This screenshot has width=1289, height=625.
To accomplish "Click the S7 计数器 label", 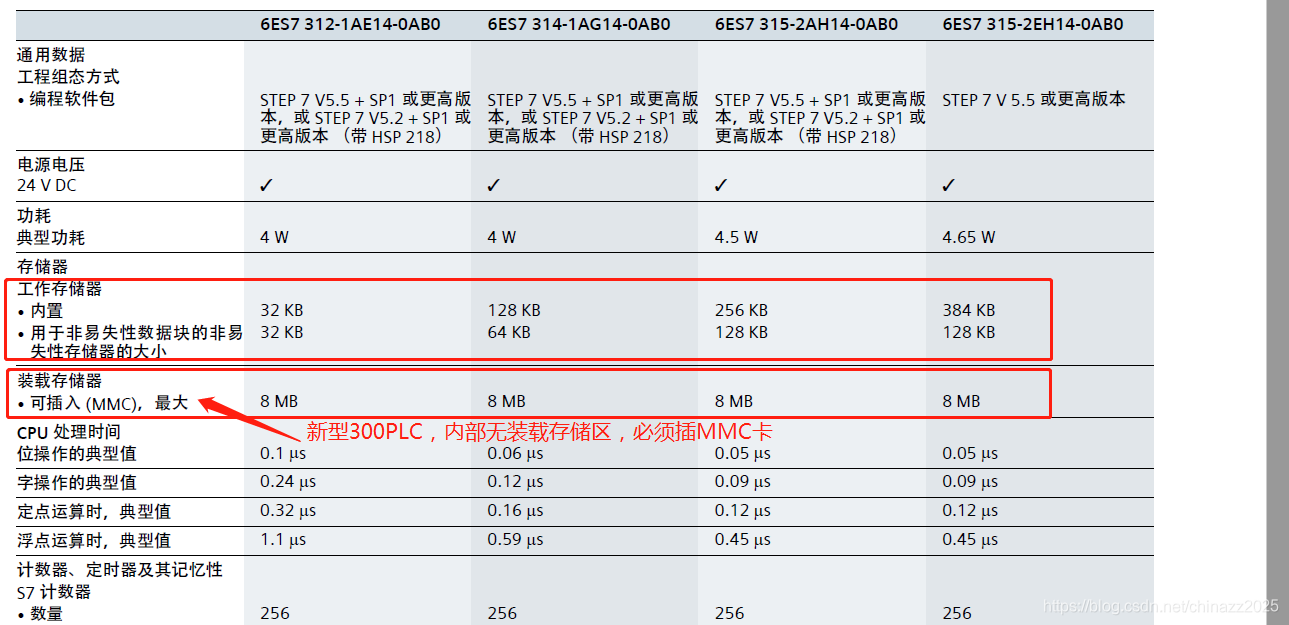I will [x=54, y=592].
